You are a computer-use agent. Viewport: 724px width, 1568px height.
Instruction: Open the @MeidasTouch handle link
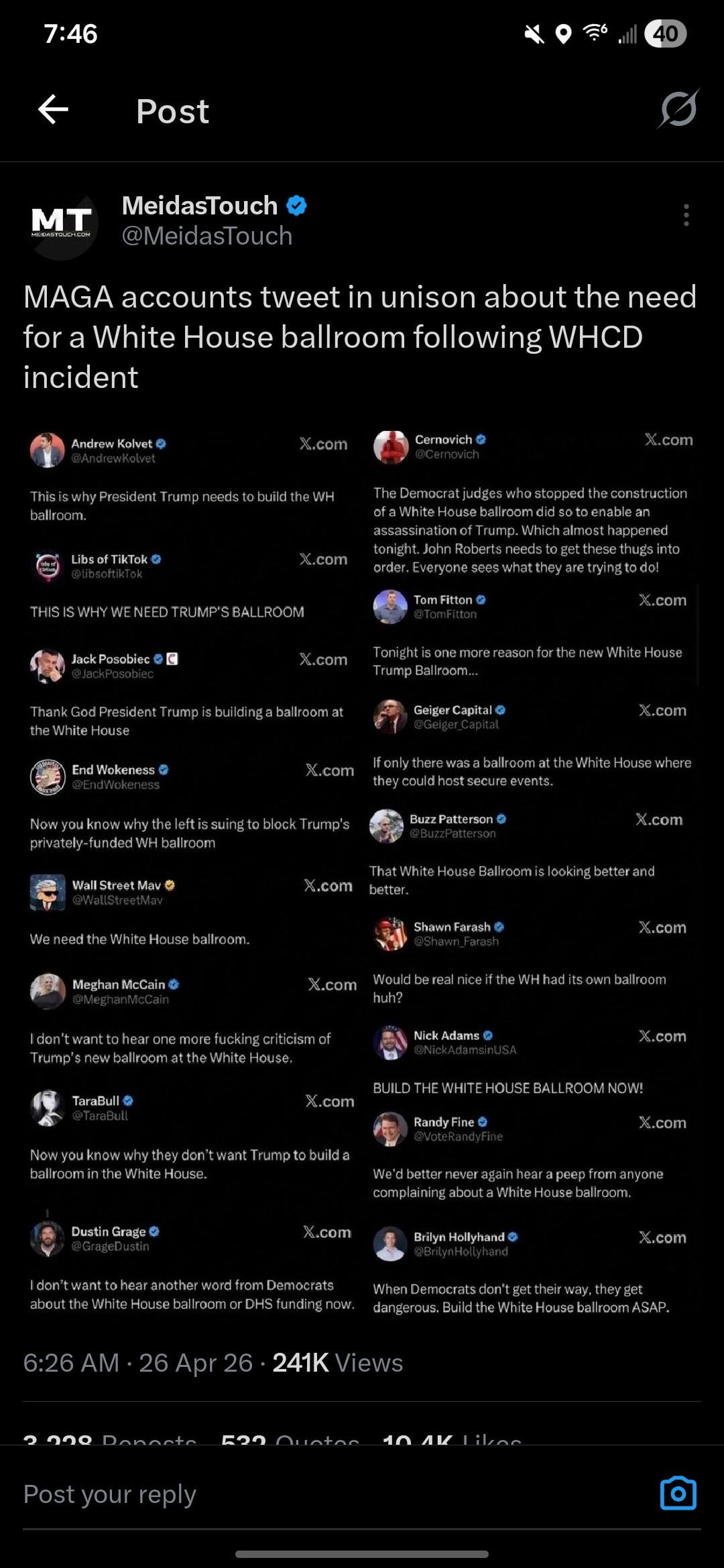pyautogui.click(x=207, y=236)
